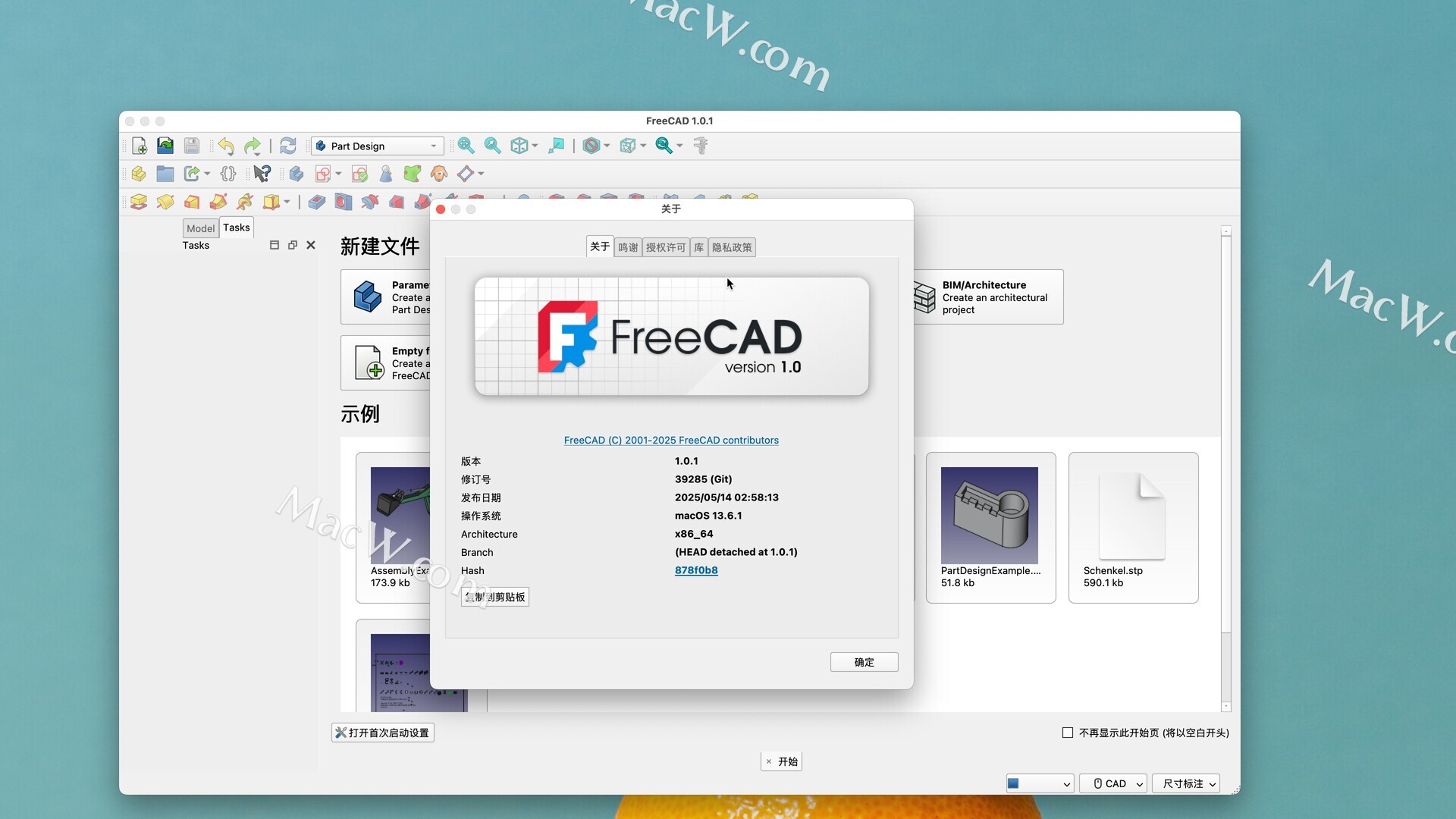This screenshot has height=819, width=1456.
Task: Click the Create Body icon
Action: click(x=297, y=174)
